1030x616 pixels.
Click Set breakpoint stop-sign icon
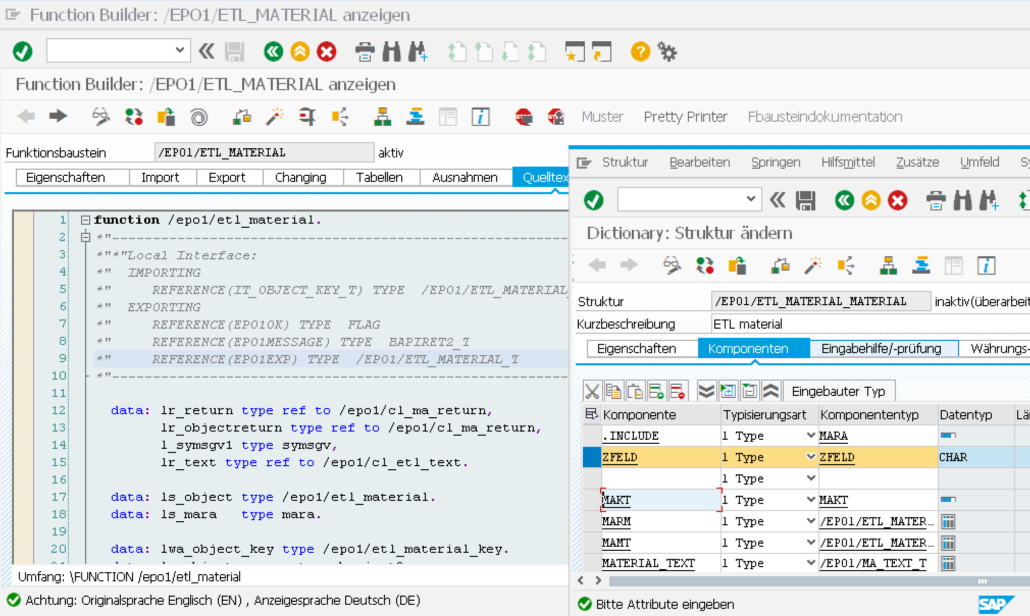(524, 117)
